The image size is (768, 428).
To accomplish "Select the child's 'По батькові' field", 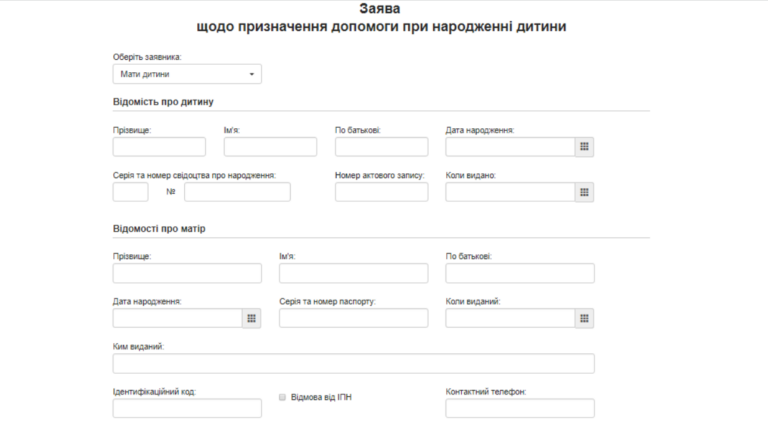I will pyautogui.click(x=381, y=147).
